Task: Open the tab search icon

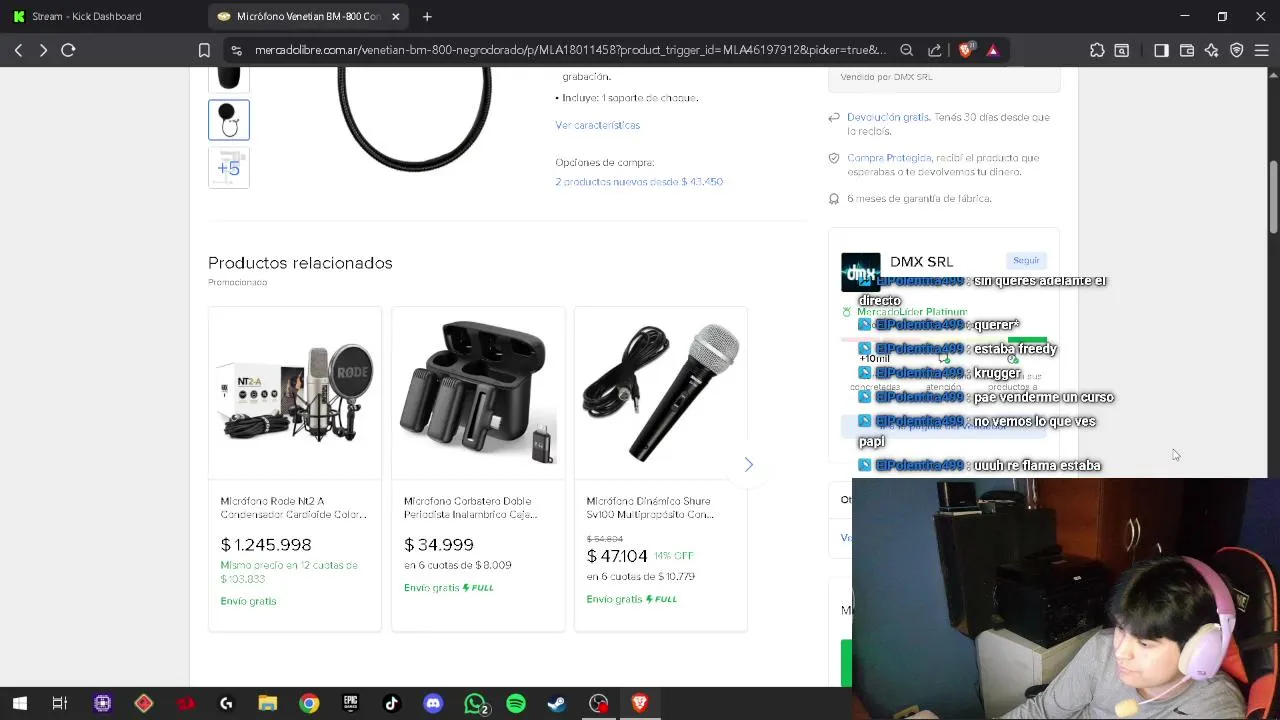Action: (x=1122, y=50)
